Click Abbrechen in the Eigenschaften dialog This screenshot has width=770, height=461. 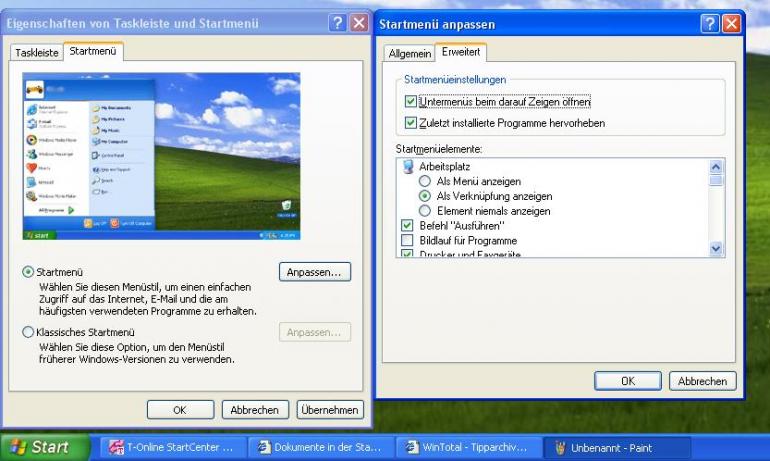[255, 410]
